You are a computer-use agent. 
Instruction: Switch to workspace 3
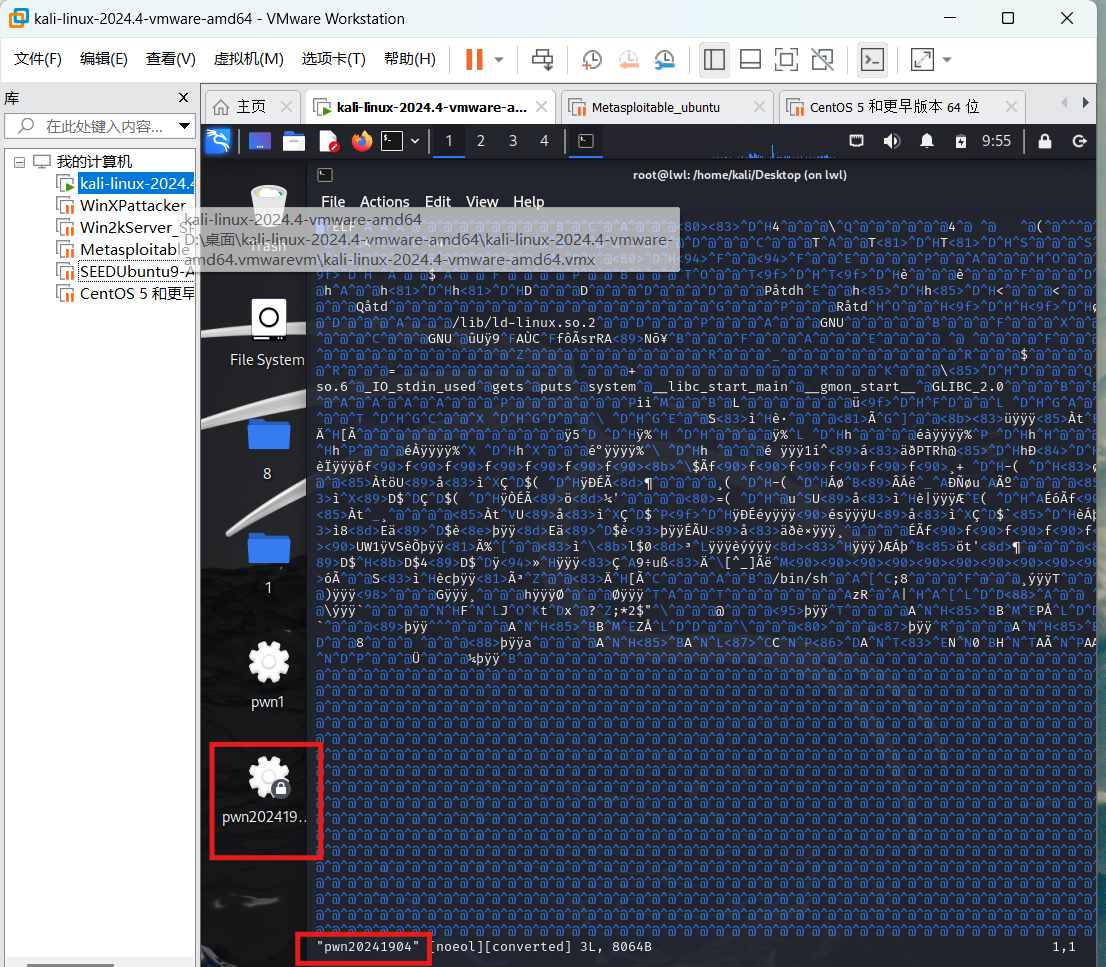(x=513, y=141)
